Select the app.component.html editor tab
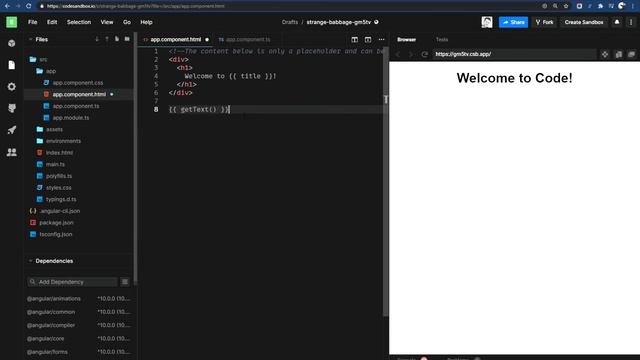Screen dimensions: 640x360 tap(176, 40)
